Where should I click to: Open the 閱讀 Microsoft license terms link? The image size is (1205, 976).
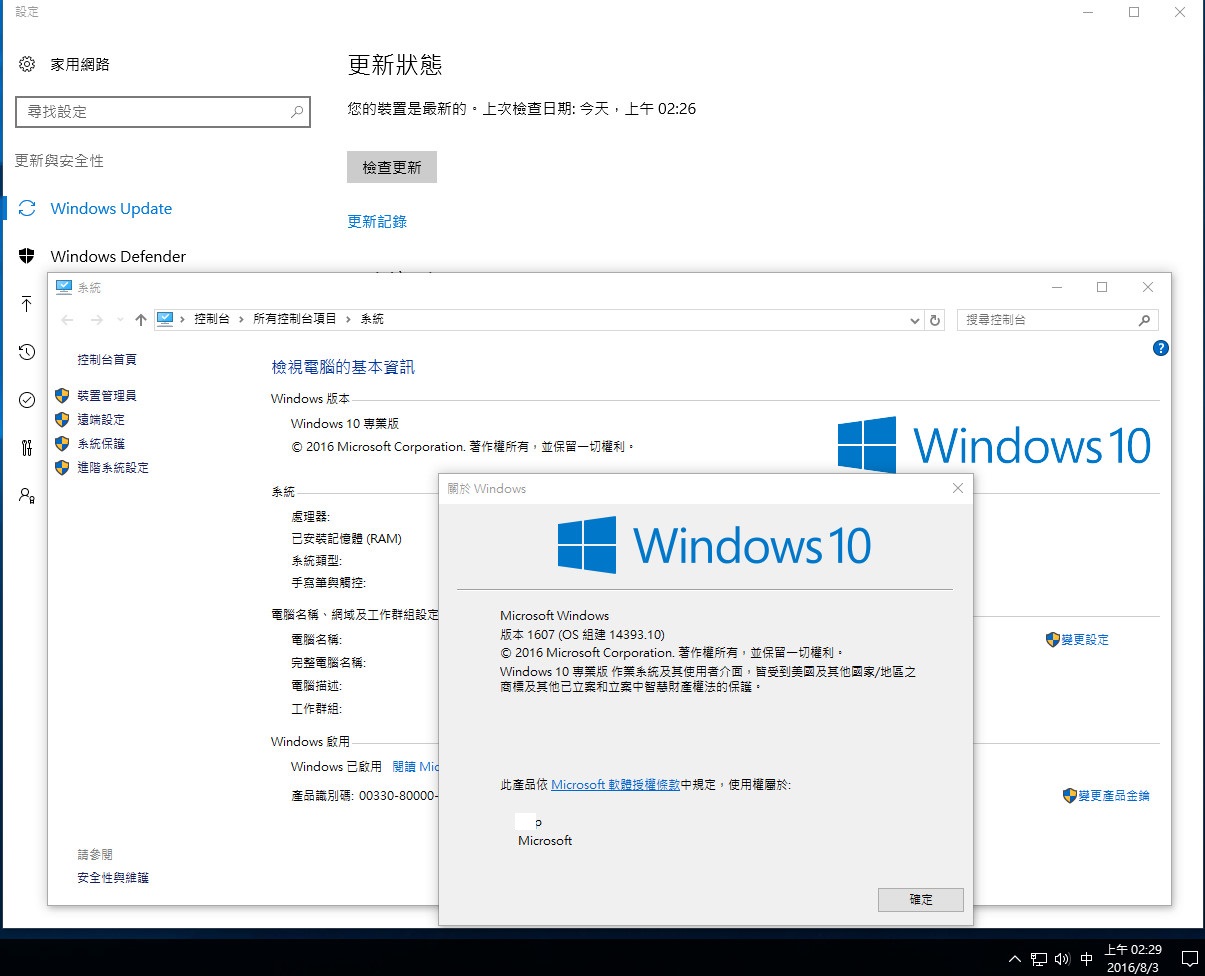click(x=415, y=767)
